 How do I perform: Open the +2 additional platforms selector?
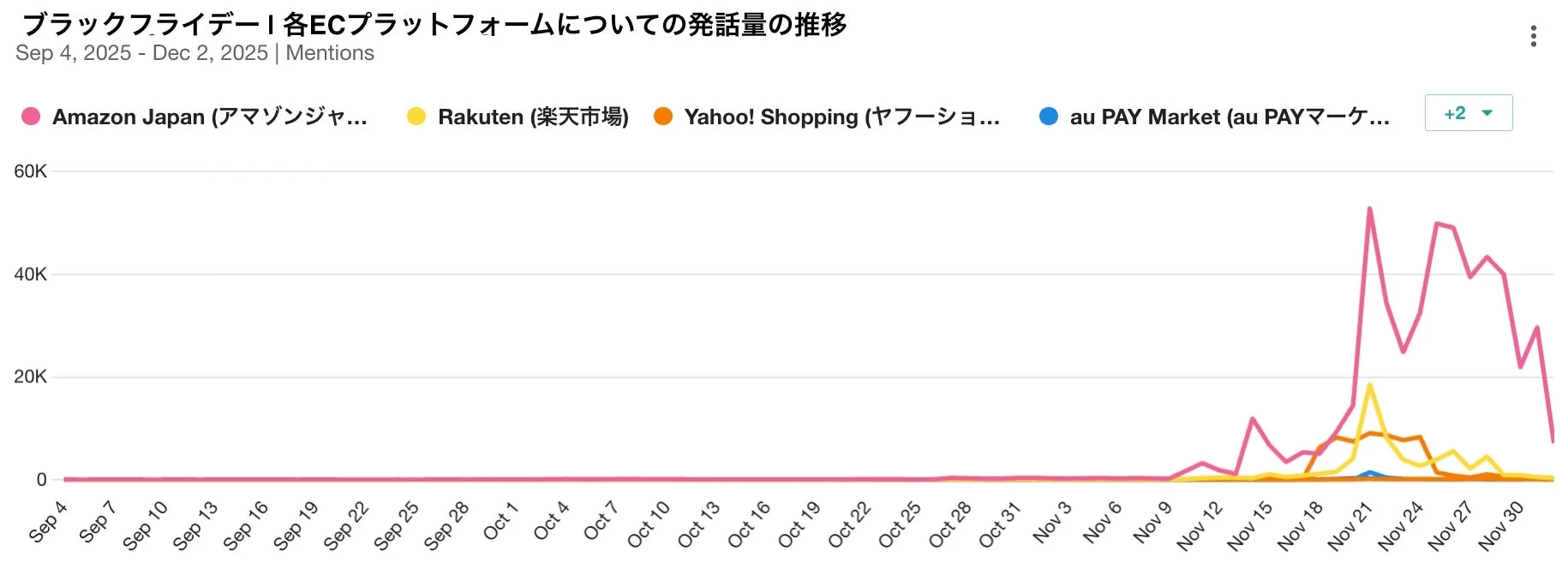click(1468, 112)
